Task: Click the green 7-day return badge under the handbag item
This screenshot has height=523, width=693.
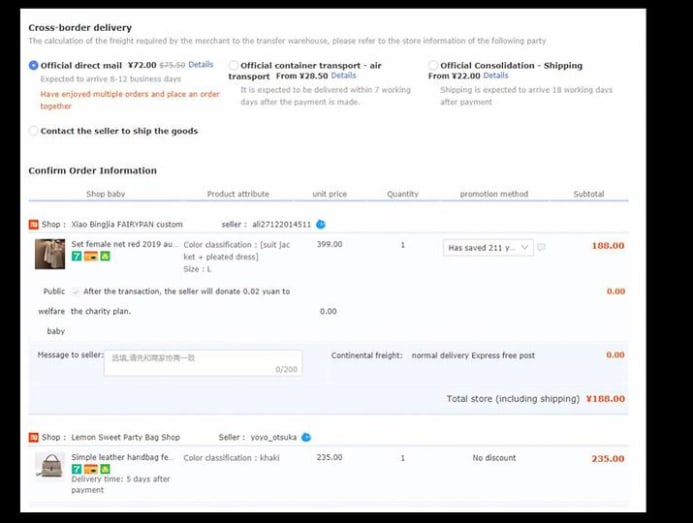Action: coord(76,468)
